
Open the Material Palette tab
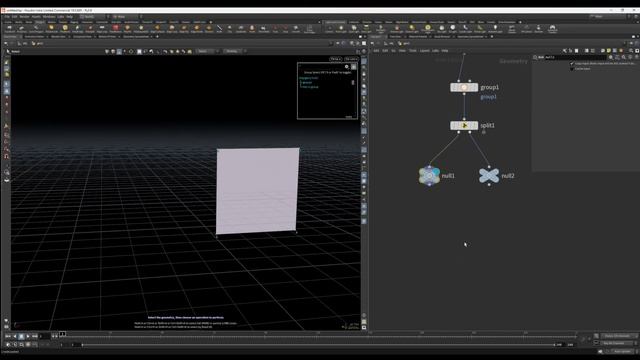click(x=418, y=37)
